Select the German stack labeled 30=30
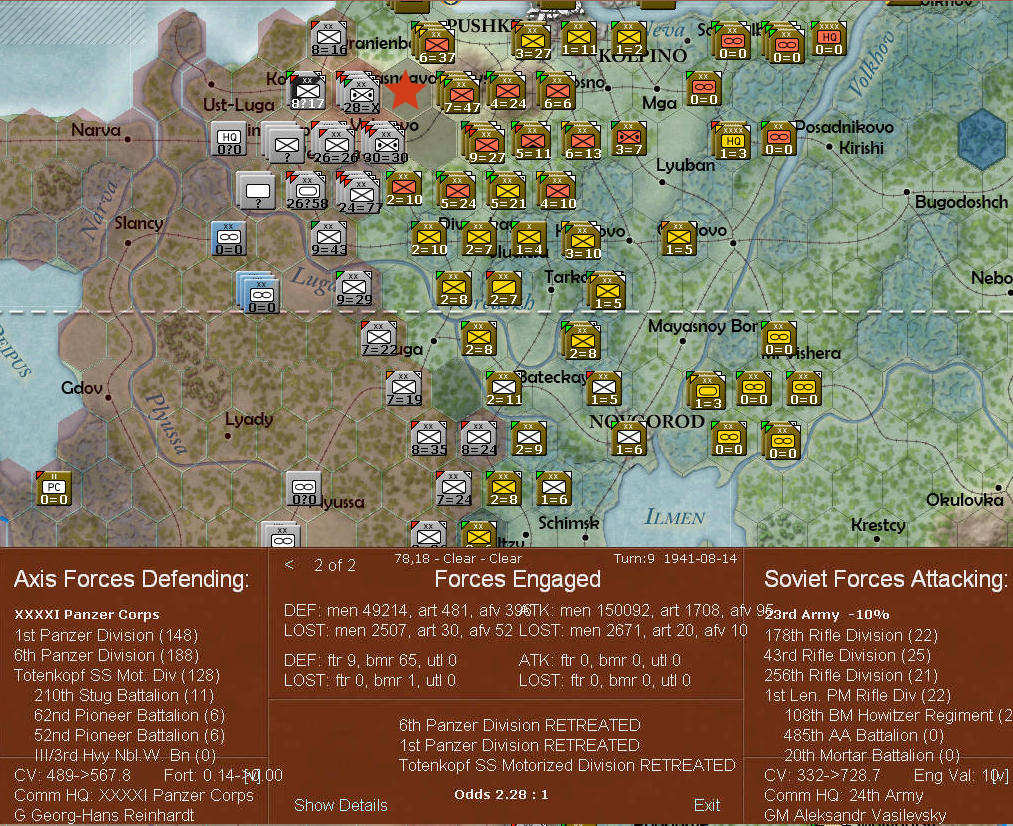 [x=384, y=143]
